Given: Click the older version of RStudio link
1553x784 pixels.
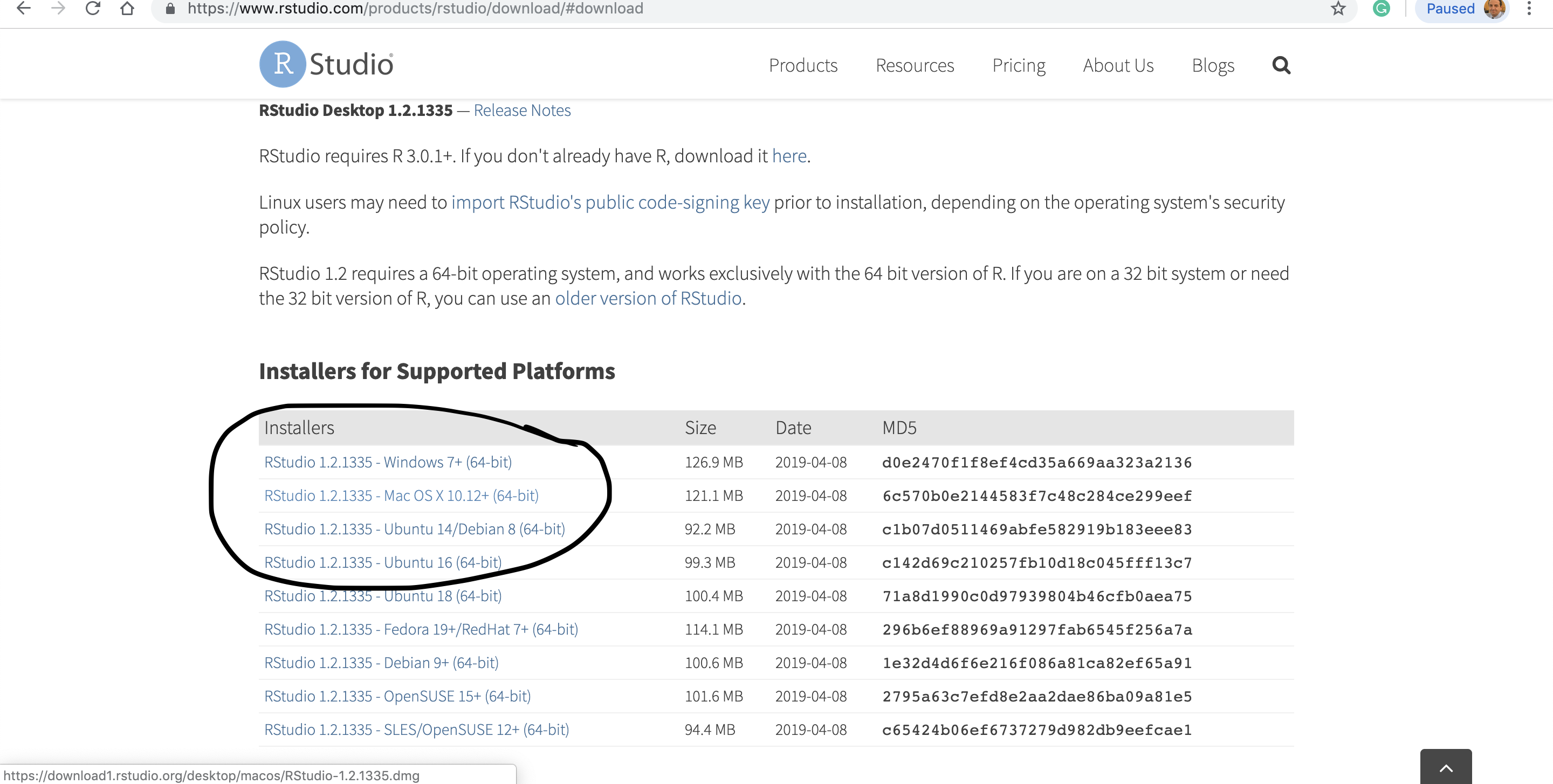Looking at the screenshot, I should coord(648,298).
